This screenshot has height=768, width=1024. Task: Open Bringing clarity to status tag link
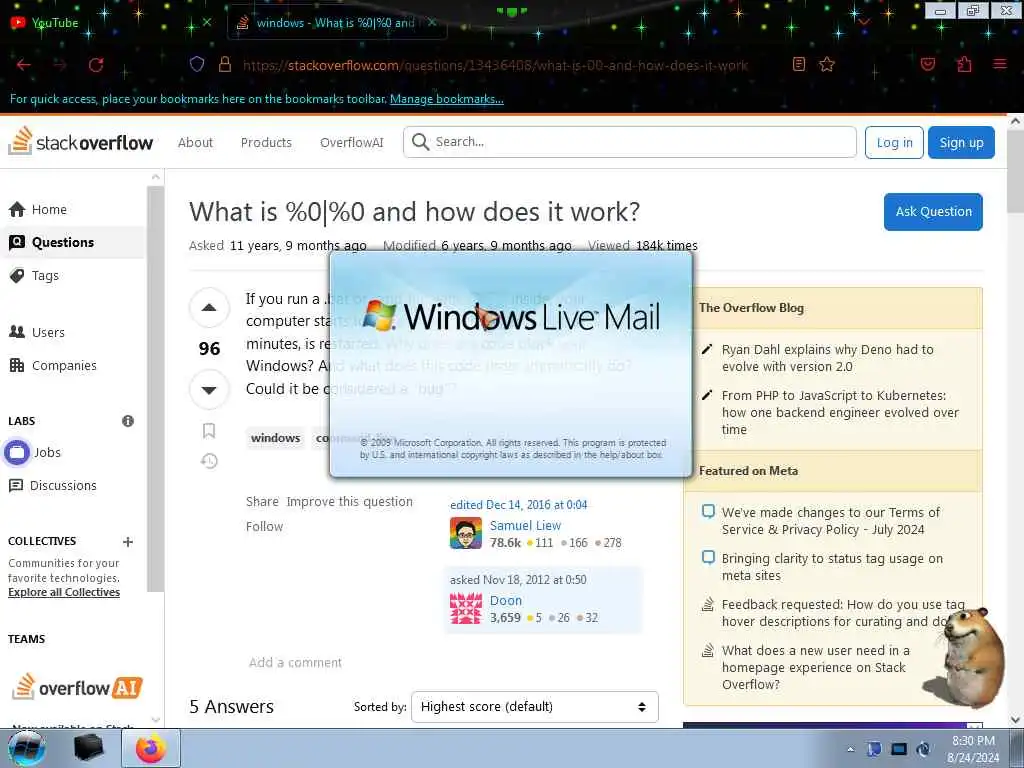click(x=832, y=567)
